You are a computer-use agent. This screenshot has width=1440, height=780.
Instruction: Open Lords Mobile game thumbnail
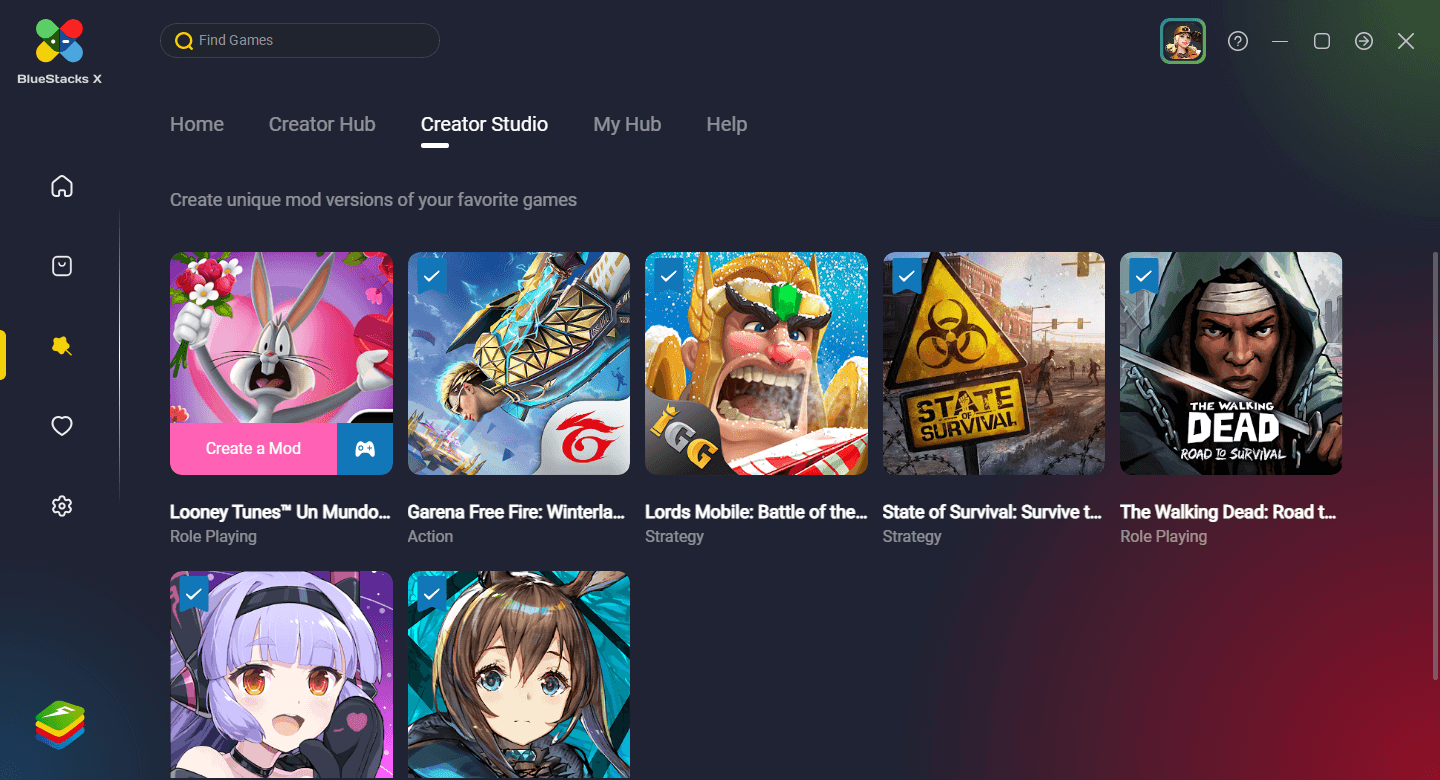point(756,363)
